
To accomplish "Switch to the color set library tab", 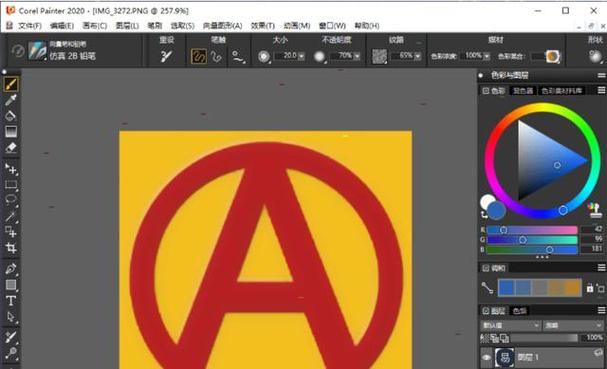I will (x=561, y=91).
